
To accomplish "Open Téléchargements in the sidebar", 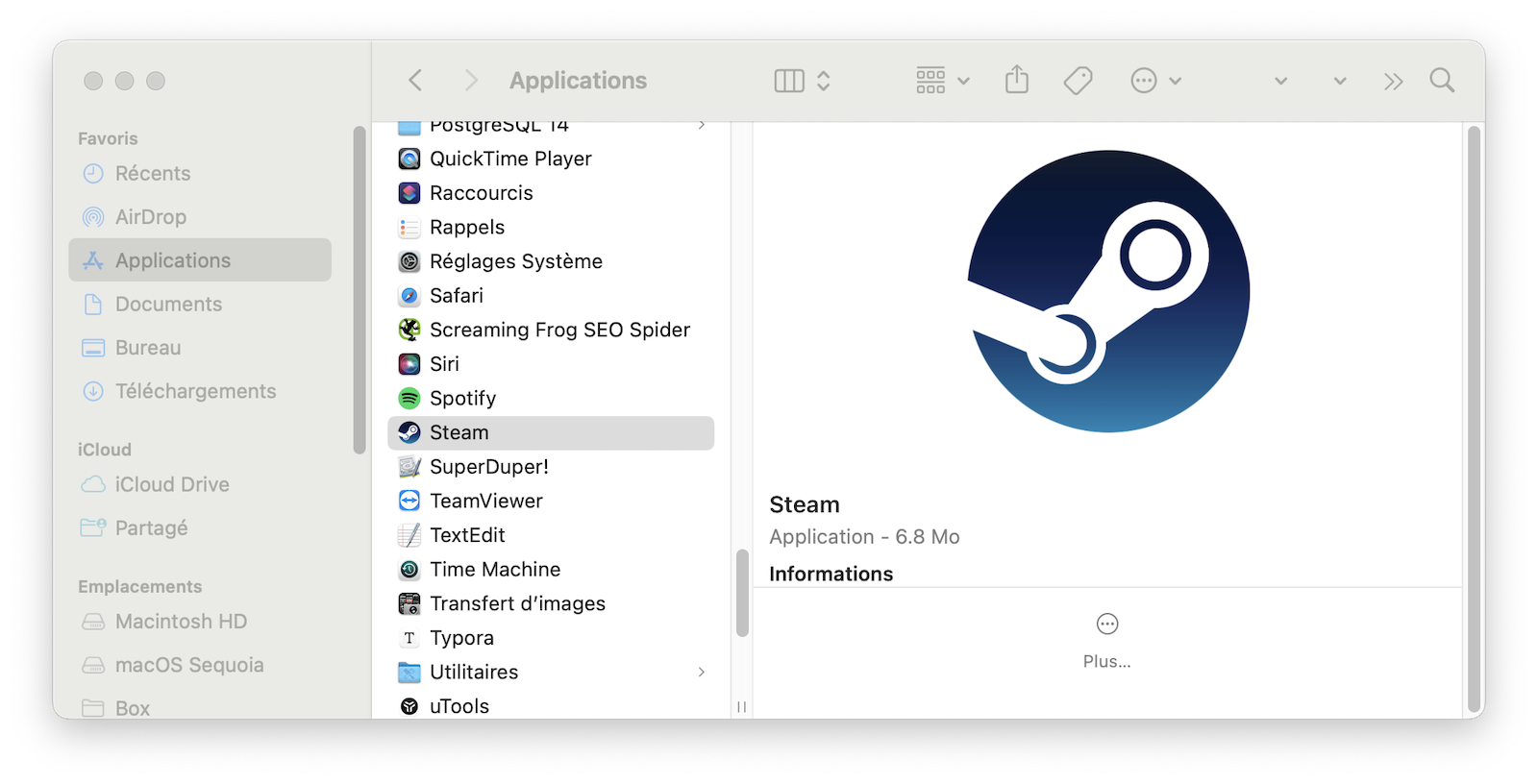I will click(200, 391).
